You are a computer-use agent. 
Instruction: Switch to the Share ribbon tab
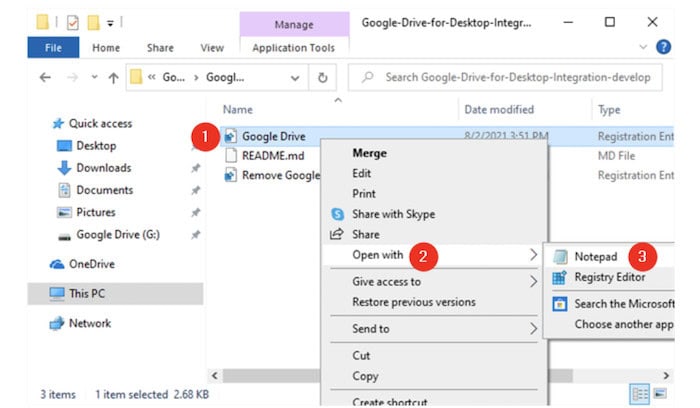click(160, 48)
